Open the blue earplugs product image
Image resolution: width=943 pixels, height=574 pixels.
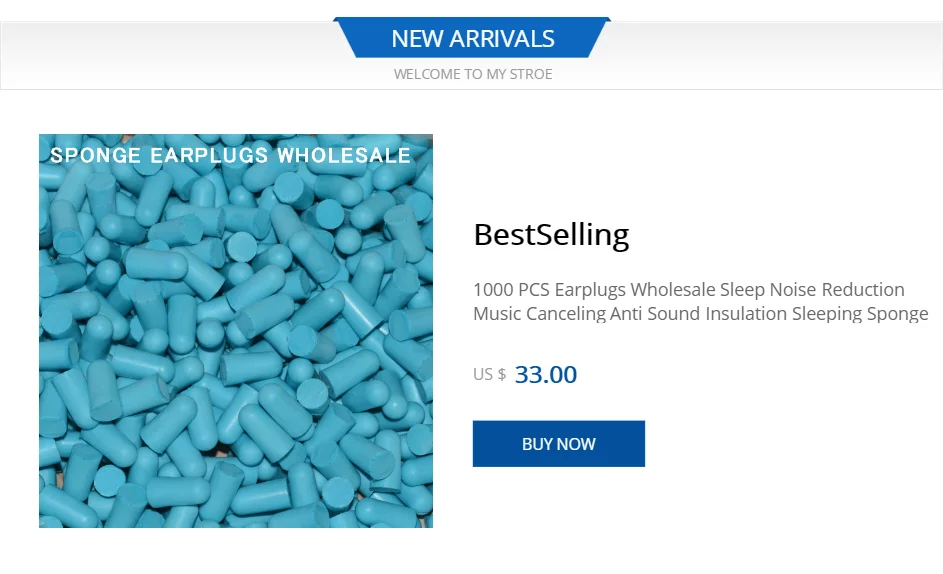[236, 331]
